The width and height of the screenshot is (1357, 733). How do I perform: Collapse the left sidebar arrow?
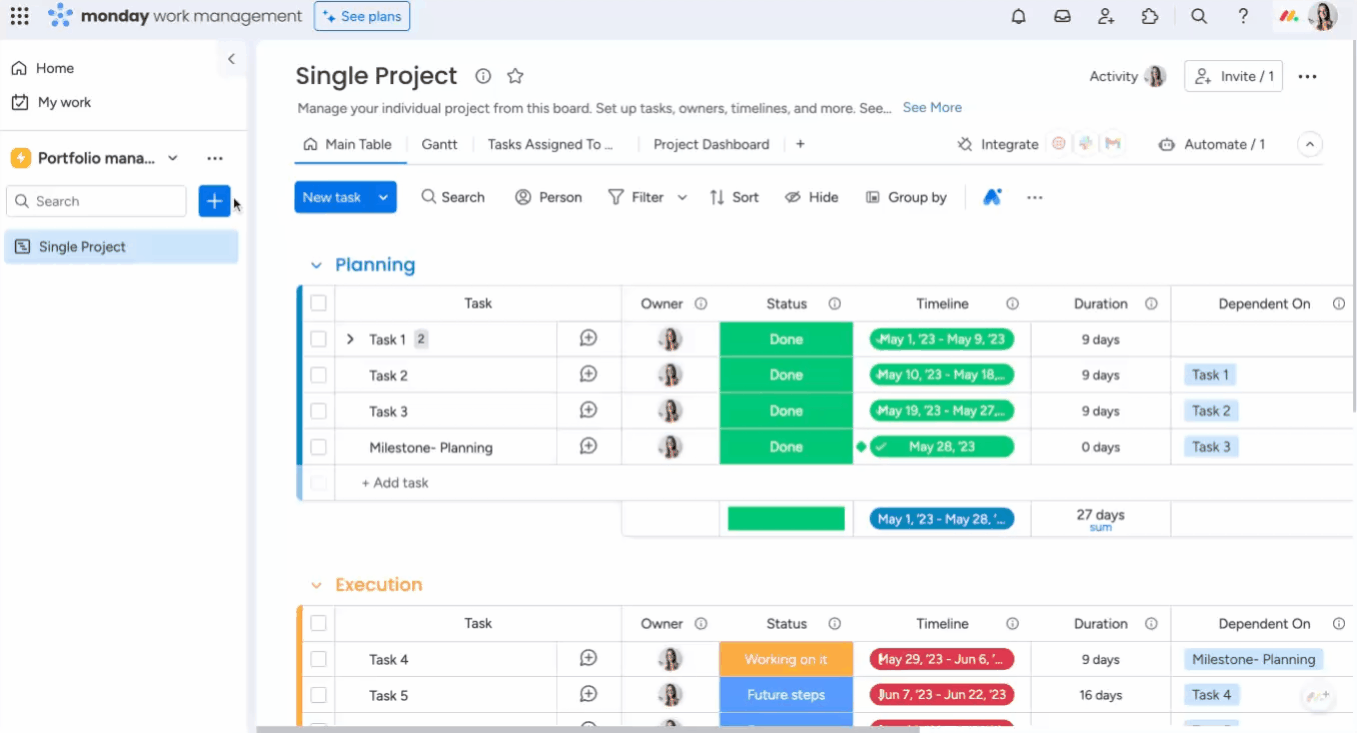pos(231,59)
